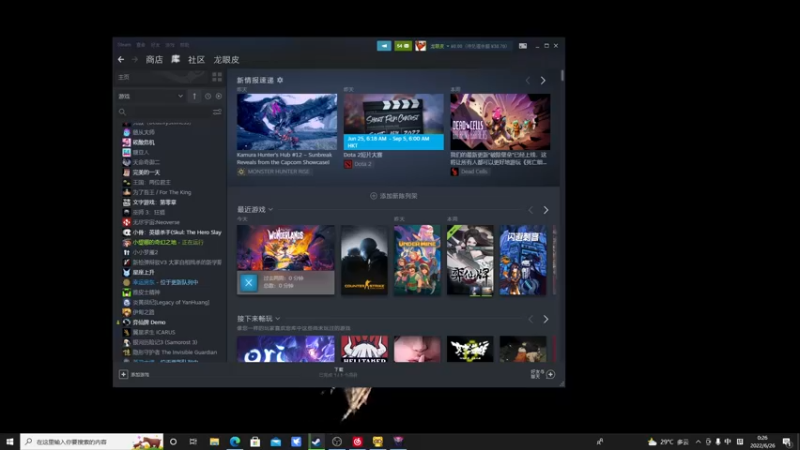Show next news with right arrow
Viewport: 800px width, 450px height.
543,81
